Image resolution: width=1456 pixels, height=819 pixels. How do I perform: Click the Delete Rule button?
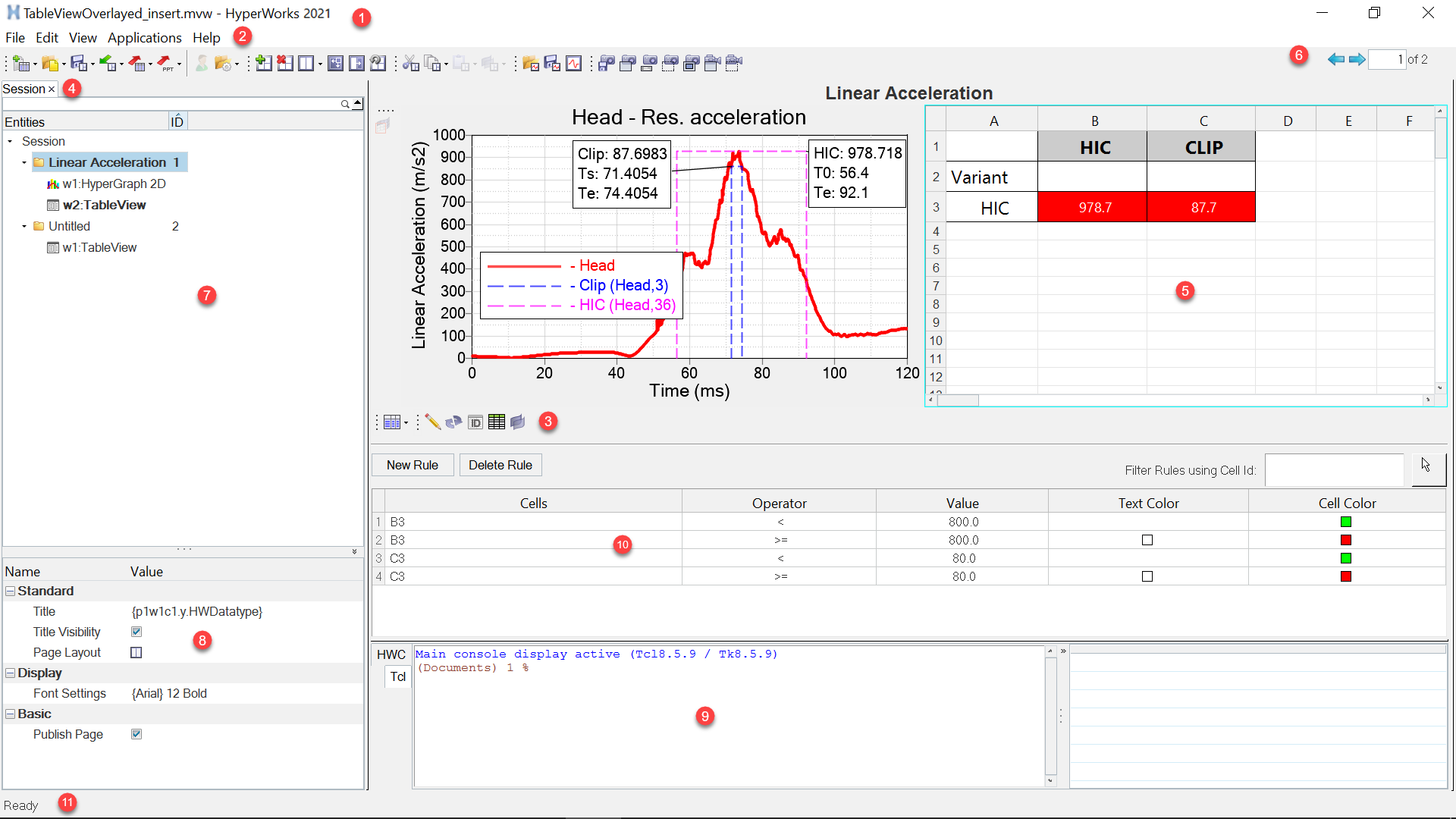(500, 465)
